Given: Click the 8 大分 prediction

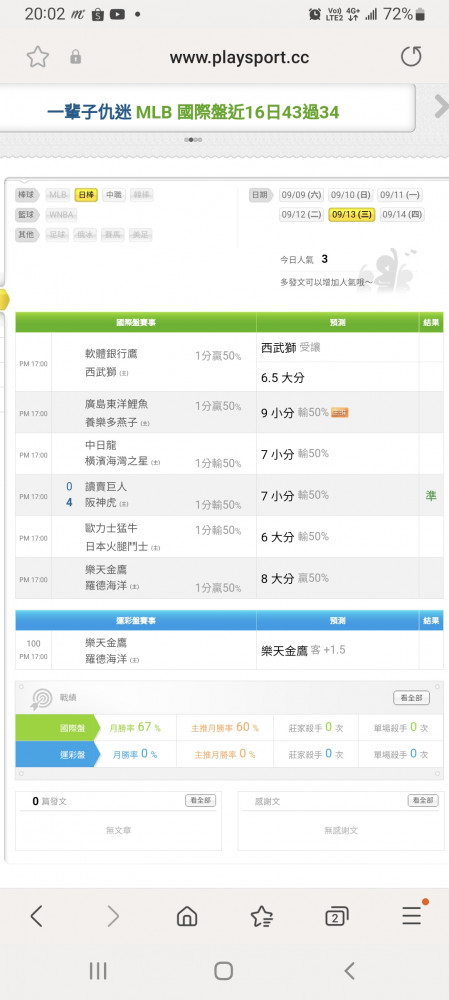Looking at the screenshot, I should pos(277,578).
